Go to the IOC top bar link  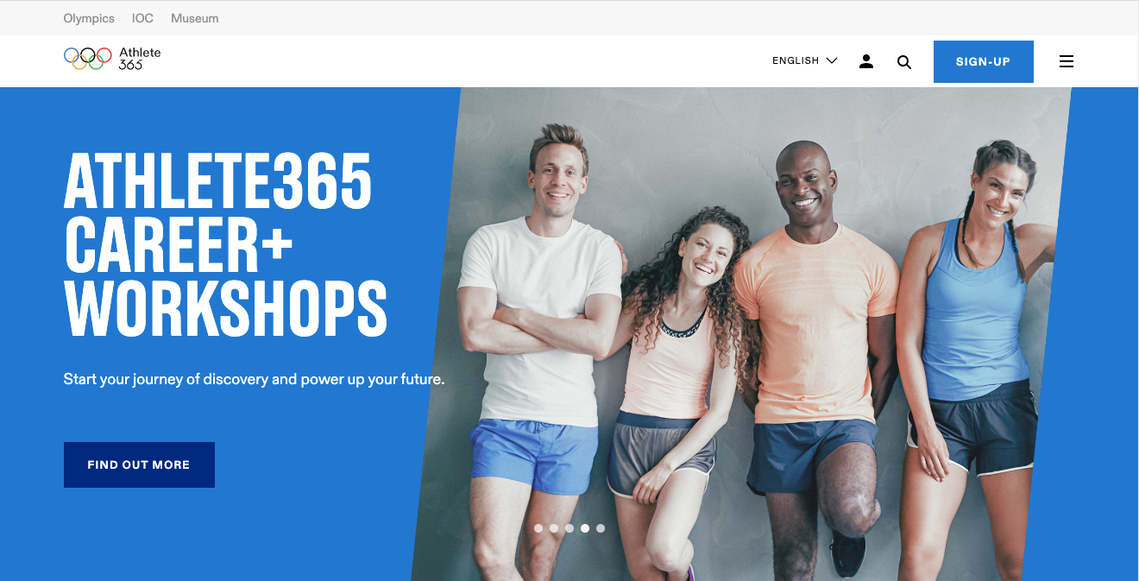click(x=142, y=18)
